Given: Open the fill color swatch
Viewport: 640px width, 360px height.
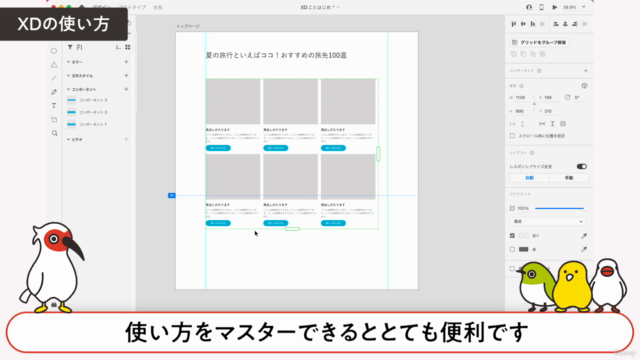Looking at the screenshot, I should (523, 236).
